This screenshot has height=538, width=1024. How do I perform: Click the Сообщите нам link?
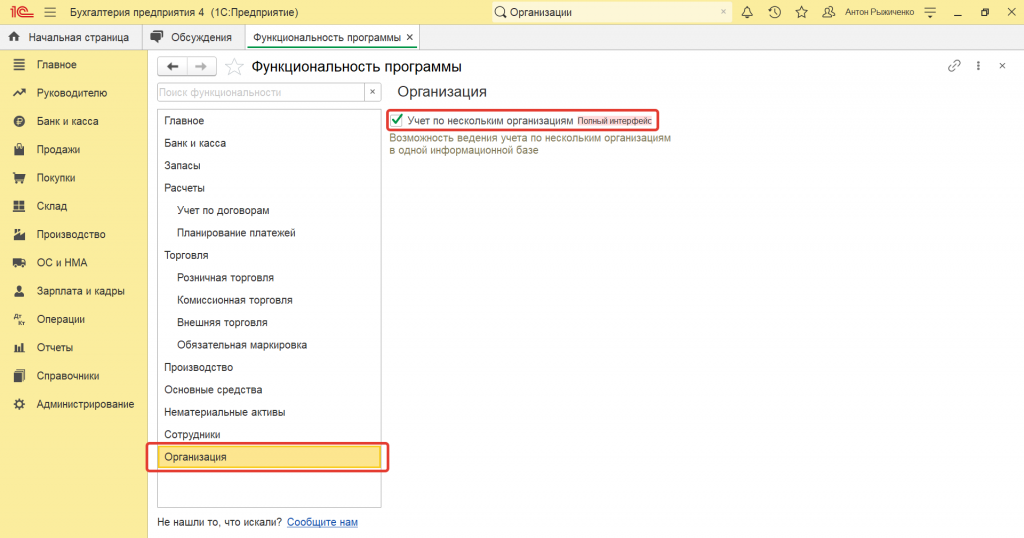(x=322, y=522)
